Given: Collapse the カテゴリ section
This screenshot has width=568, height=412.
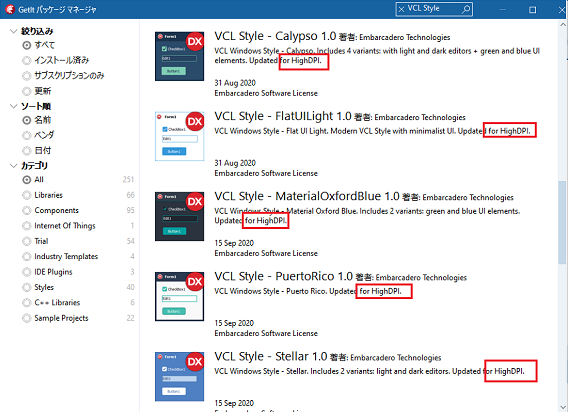Looking at the screenshot, I should pyautogui.click(x=13, y=166).
